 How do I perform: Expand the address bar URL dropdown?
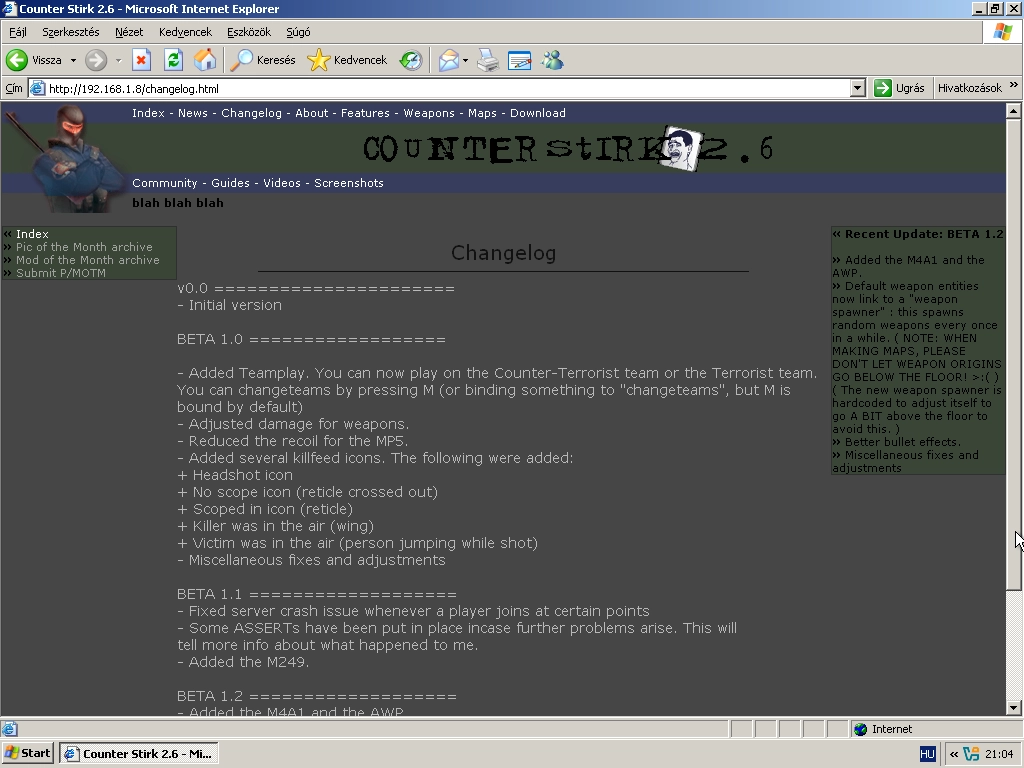858,88
